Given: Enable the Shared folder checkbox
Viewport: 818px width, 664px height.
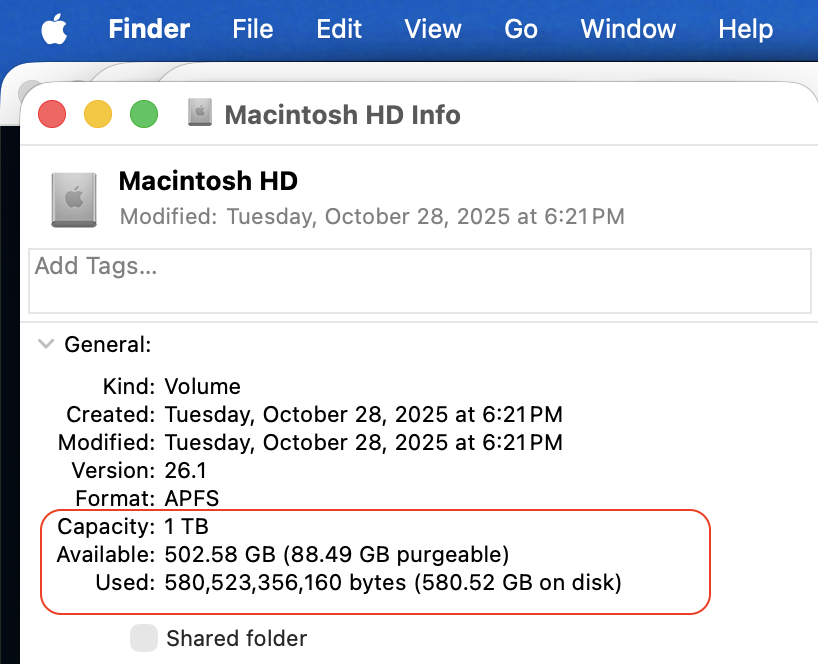Looking at the screenshot, I should tap(144, 638).
